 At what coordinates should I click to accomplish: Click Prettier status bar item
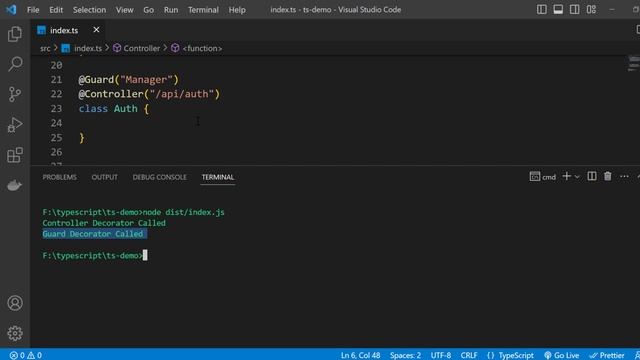607,355
